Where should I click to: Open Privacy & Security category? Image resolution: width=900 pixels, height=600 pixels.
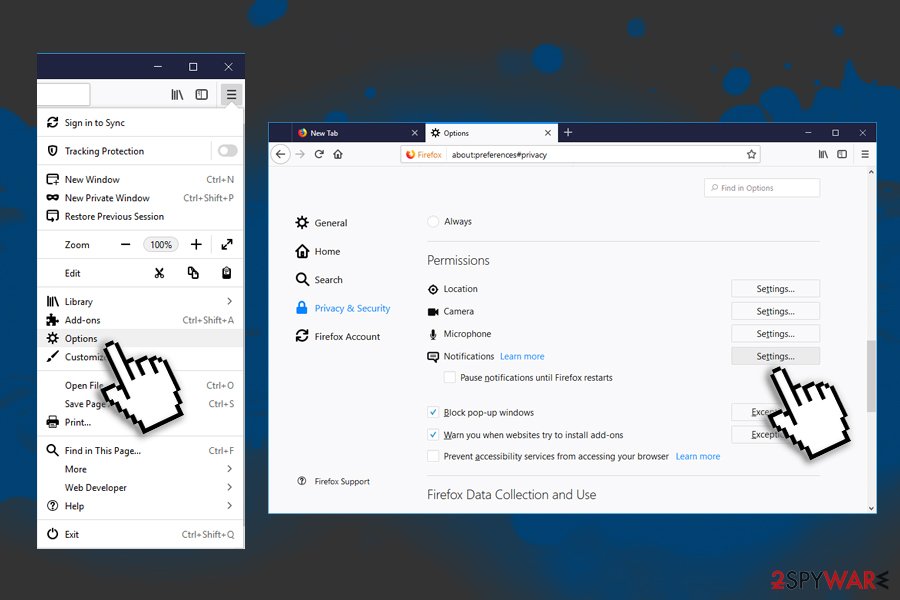pos(343,308)
